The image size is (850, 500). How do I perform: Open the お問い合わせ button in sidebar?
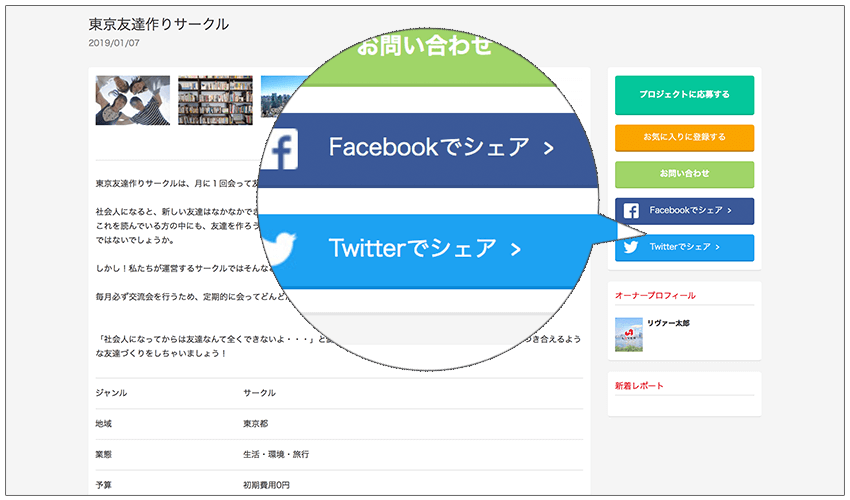[684, 174]
